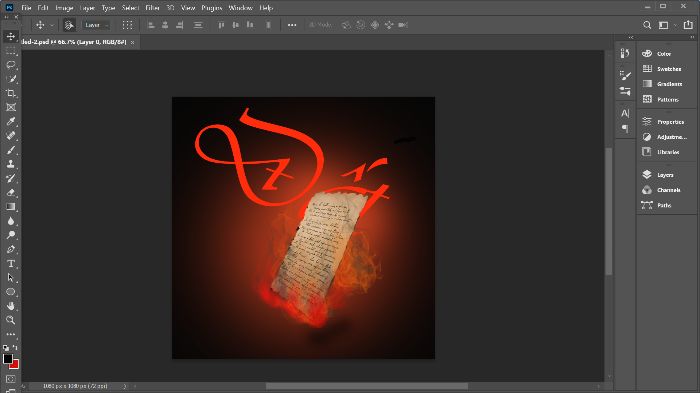This screenshot has height=393, width=700.
Task: Select the Ellipse shape tool
Action: tap(11, 292)
